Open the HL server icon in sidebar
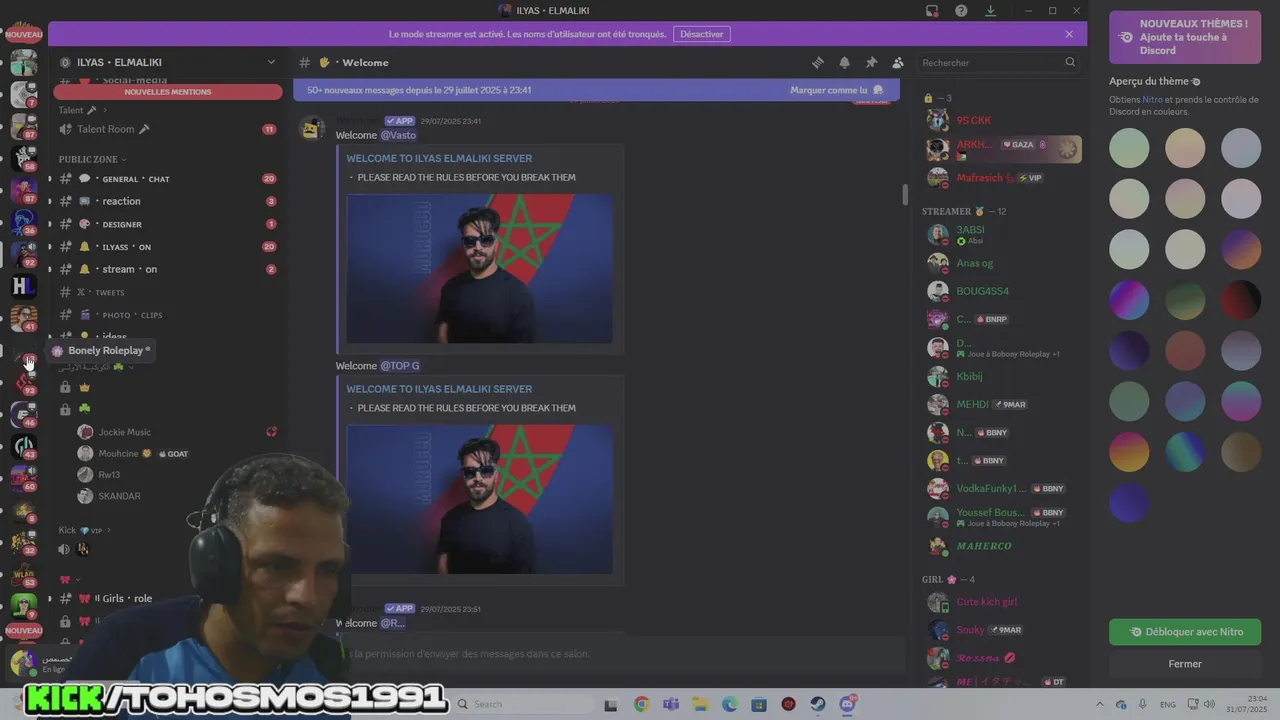 click(x=23, y=286)
